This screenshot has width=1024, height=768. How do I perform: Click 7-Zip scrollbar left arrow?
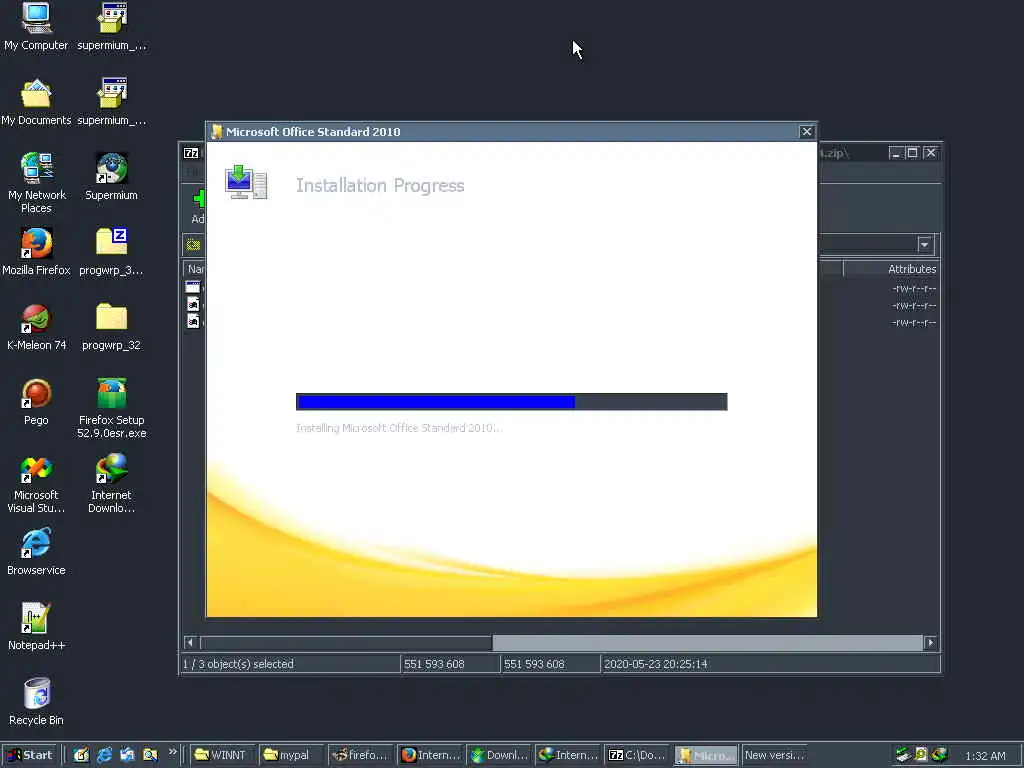point(190,643)
